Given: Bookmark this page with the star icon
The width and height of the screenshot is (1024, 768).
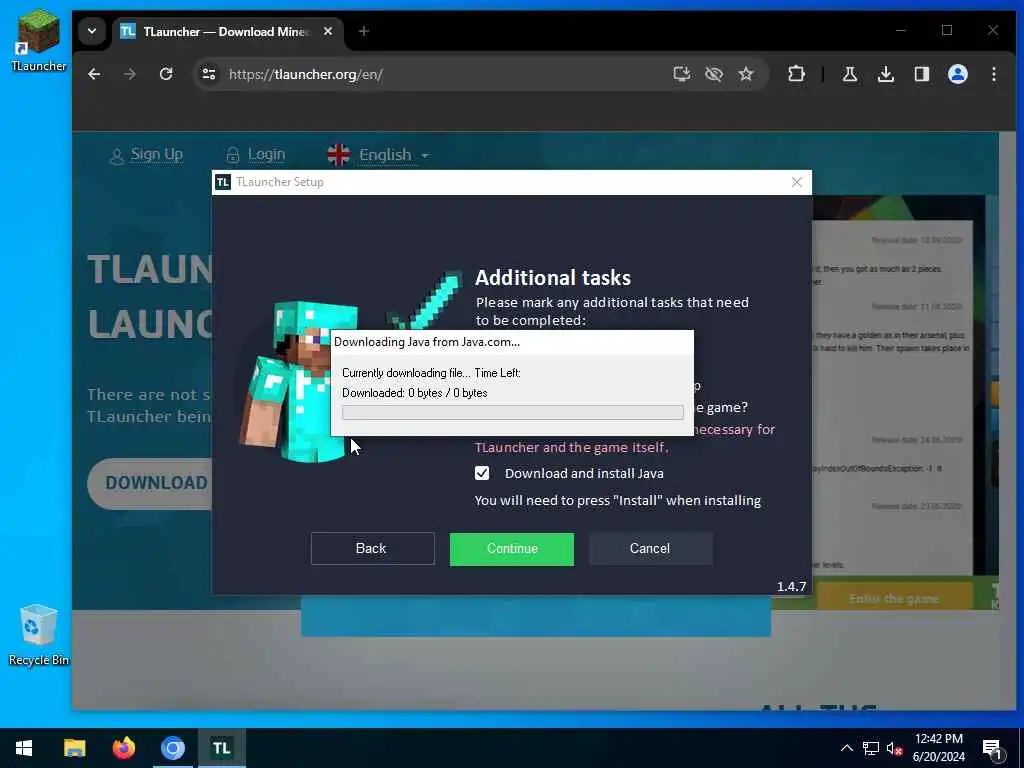Looking at the screenshot, I should (x=746, y=74).
